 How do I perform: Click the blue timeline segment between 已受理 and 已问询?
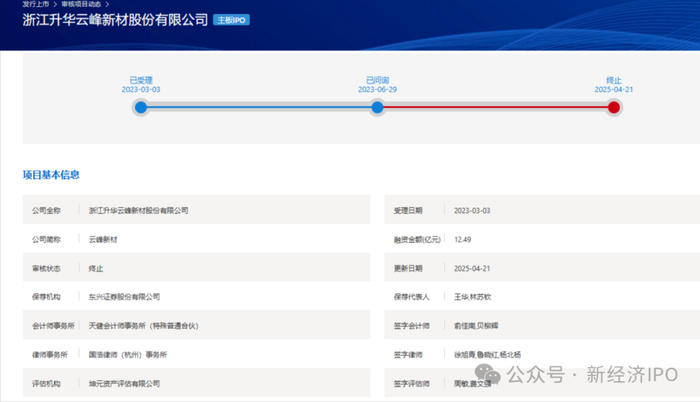pyautogui.click(x=259, y=107)
